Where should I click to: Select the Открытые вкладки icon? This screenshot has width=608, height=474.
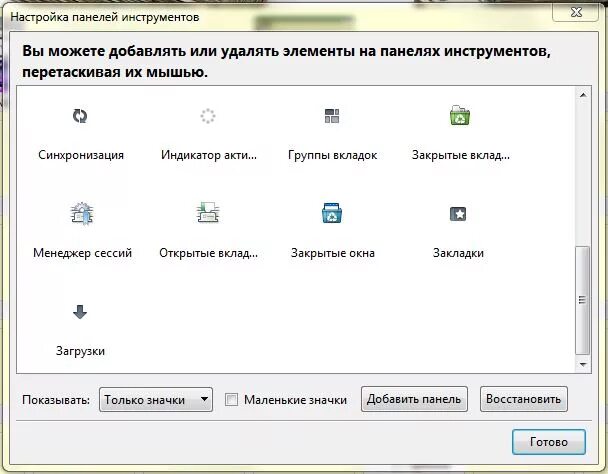[208, 213]
